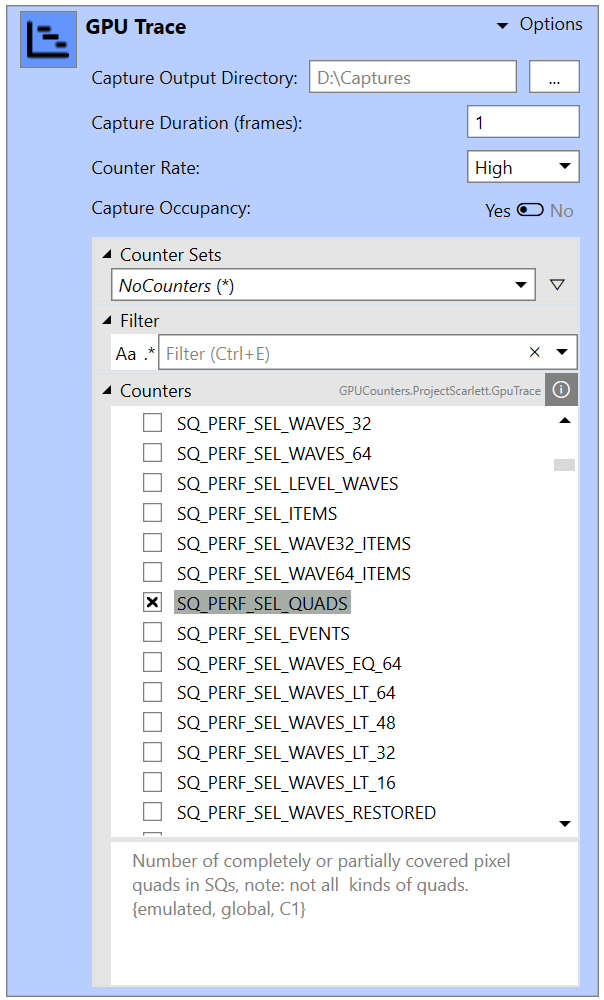This screenshot has height=1000, width=604.
Task: Click the Yes label of Capture Occupancy
Action: pos(497,210)
